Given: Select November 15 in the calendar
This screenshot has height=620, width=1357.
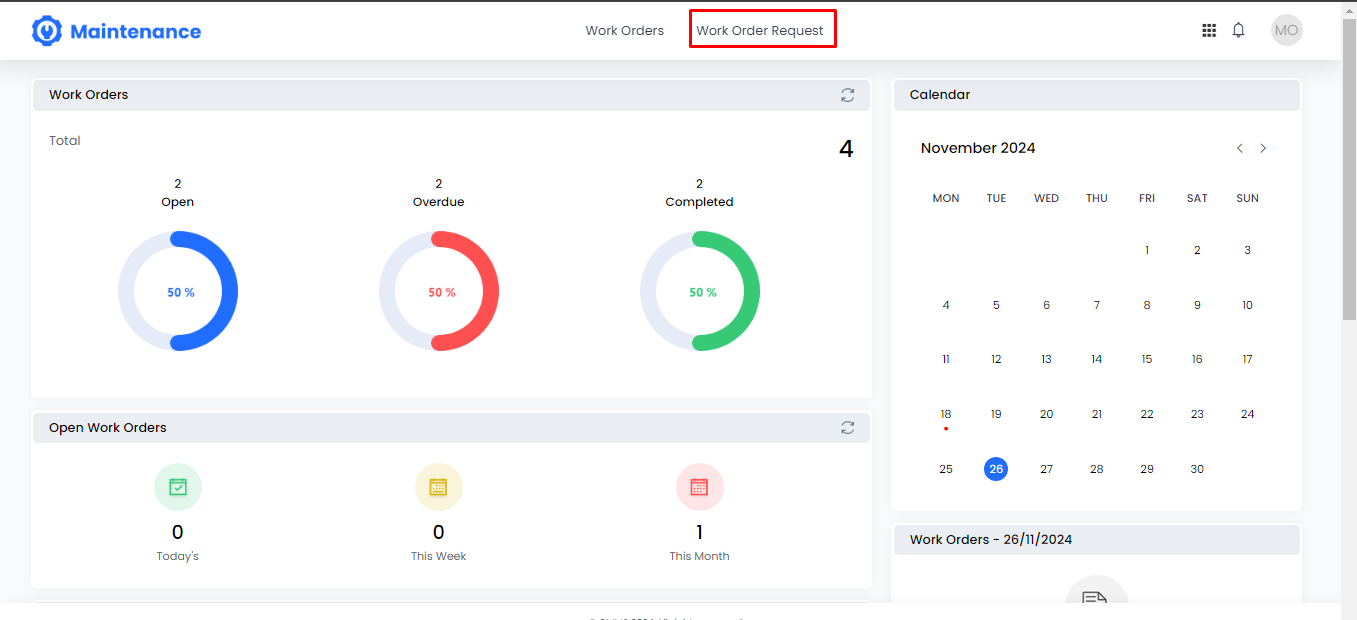Looking at the screenshot, I should coord(1147,359).
